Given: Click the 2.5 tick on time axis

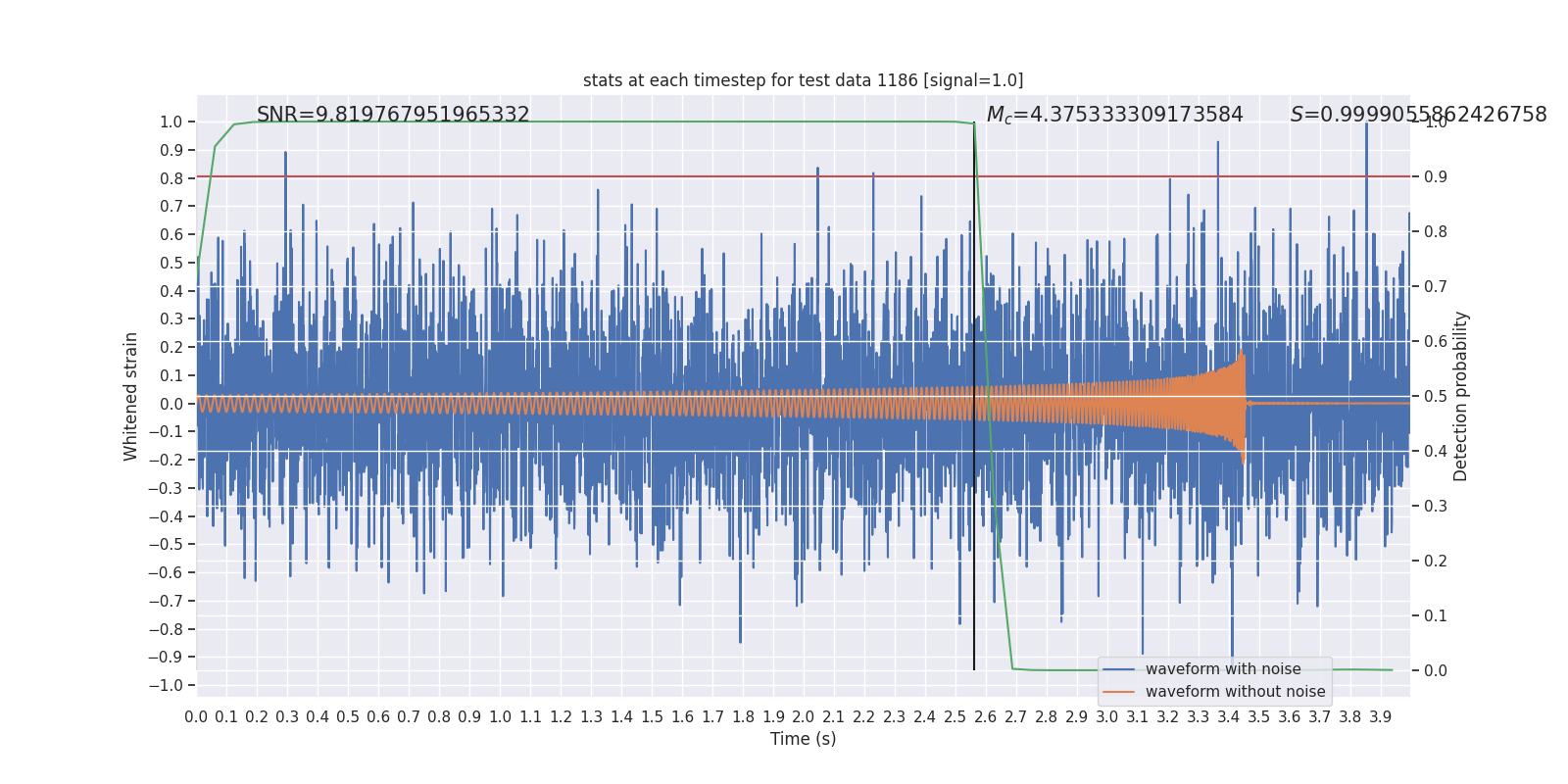Looking at the screenshot, I should (955, 717).
